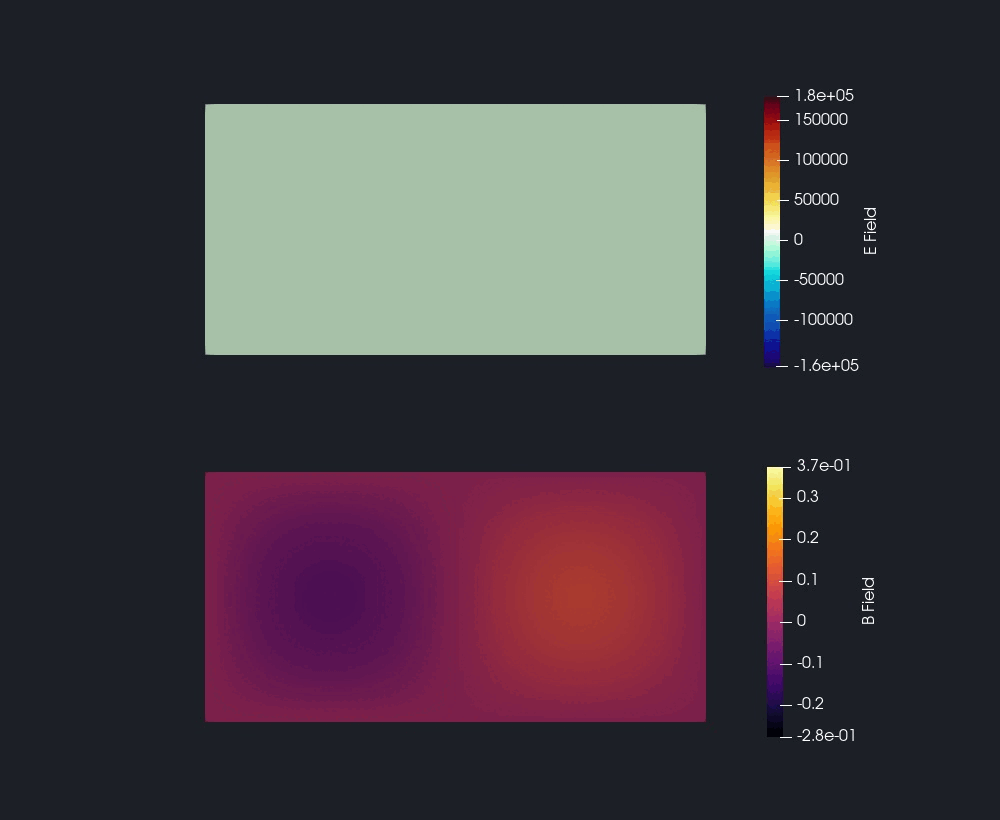Click the 'E Field' legend title
Image resolution: width=1000 pixels, height=820 pixels.
(870, 231)
